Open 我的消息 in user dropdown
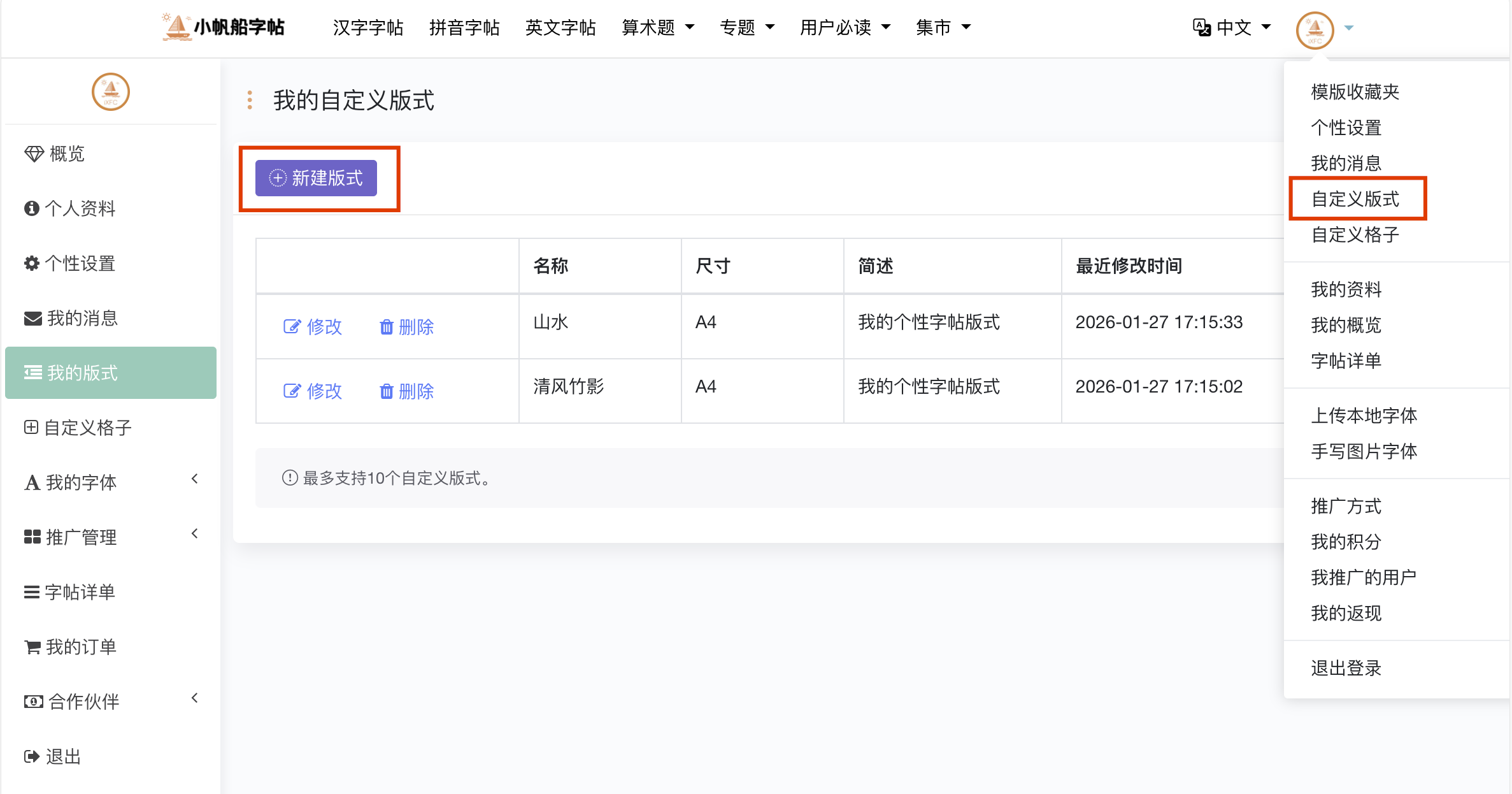Viewport: 1512px width, 794px height. coord(1346,163)
